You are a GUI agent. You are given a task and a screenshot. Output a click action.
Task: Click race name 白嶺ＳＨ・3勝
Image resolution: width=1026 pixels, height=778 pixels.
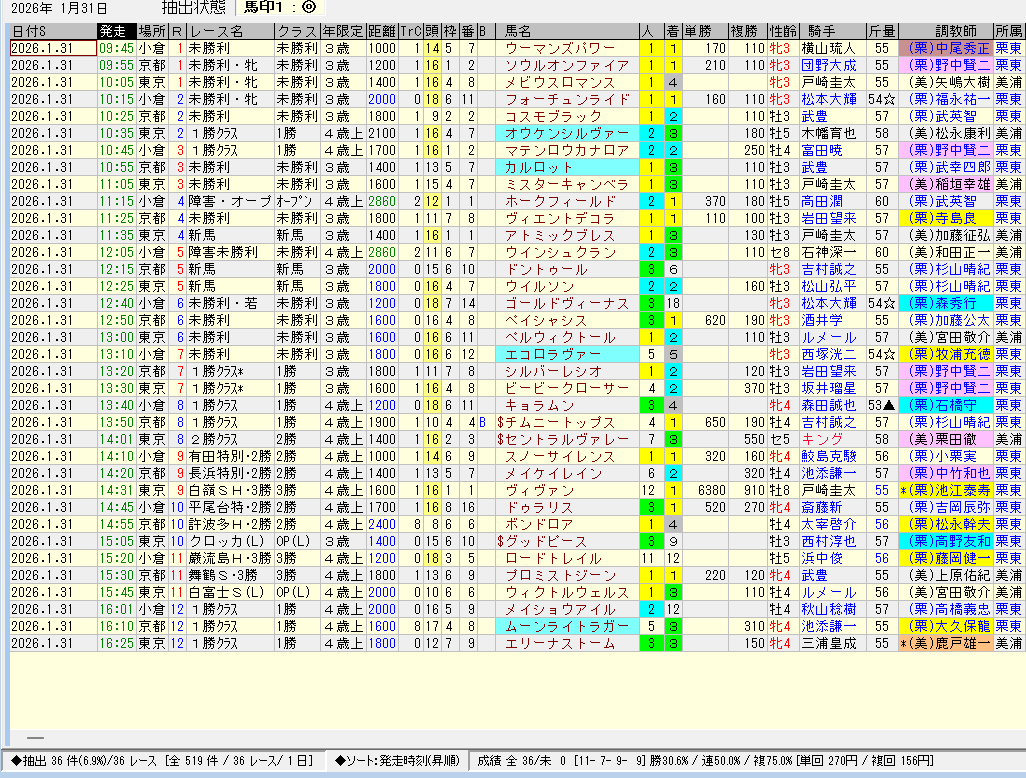(x=230, y=491)
